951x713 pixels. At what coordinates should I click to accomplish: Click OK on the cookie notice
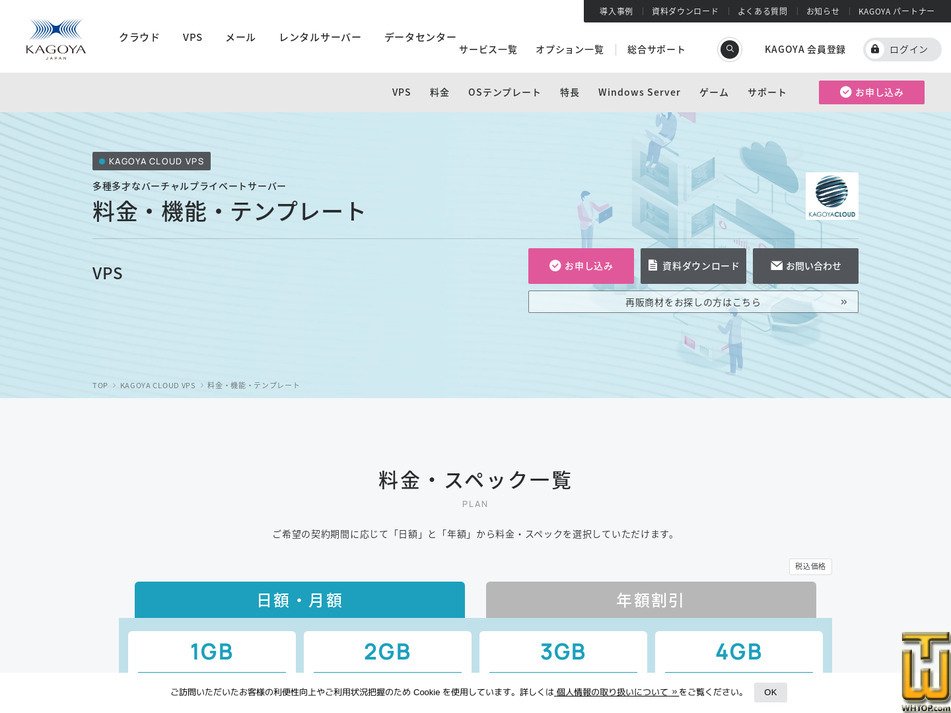pos(770,692)
